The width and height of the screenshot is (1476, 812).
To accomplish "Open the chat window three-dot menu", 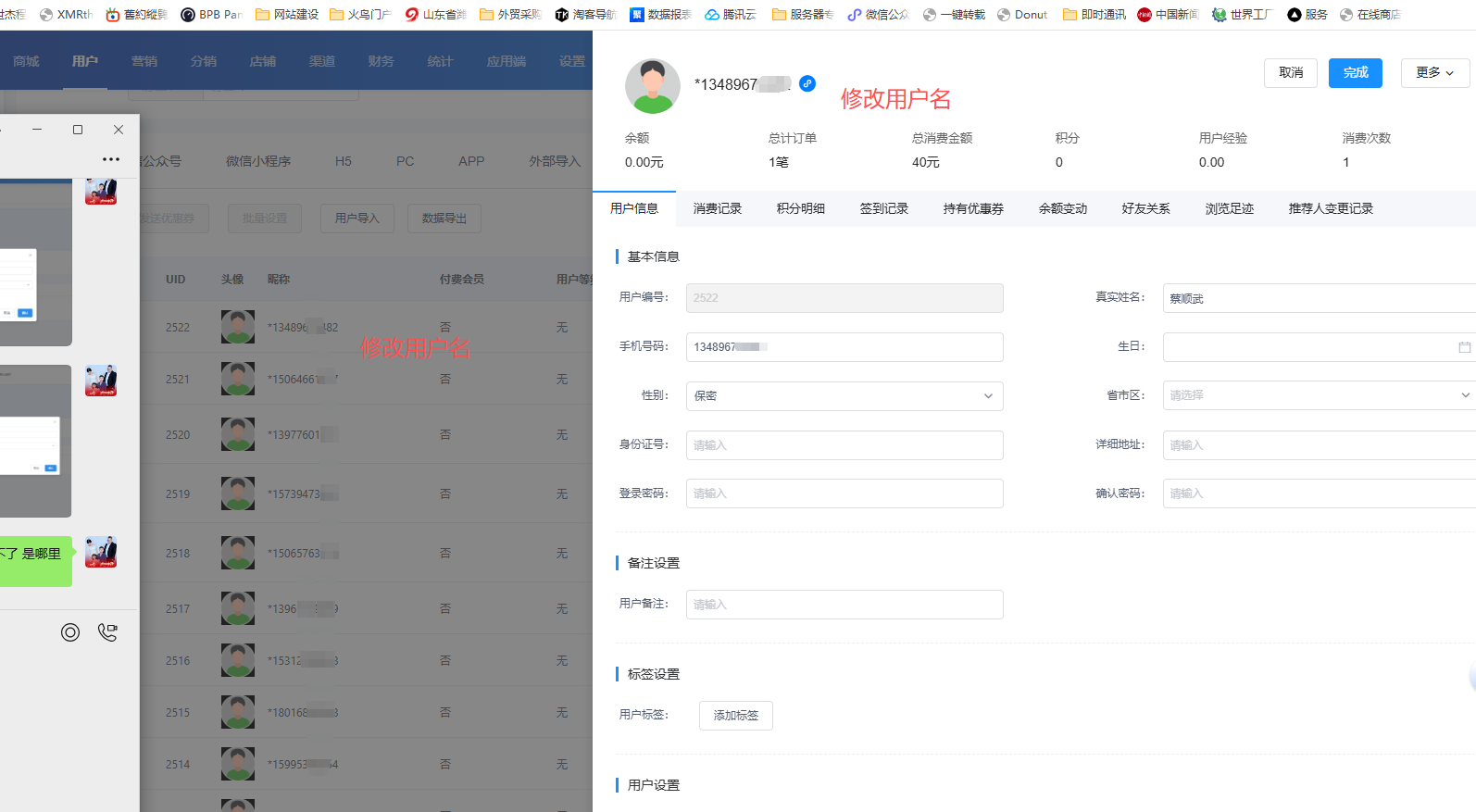I will (x=111, y=159).
